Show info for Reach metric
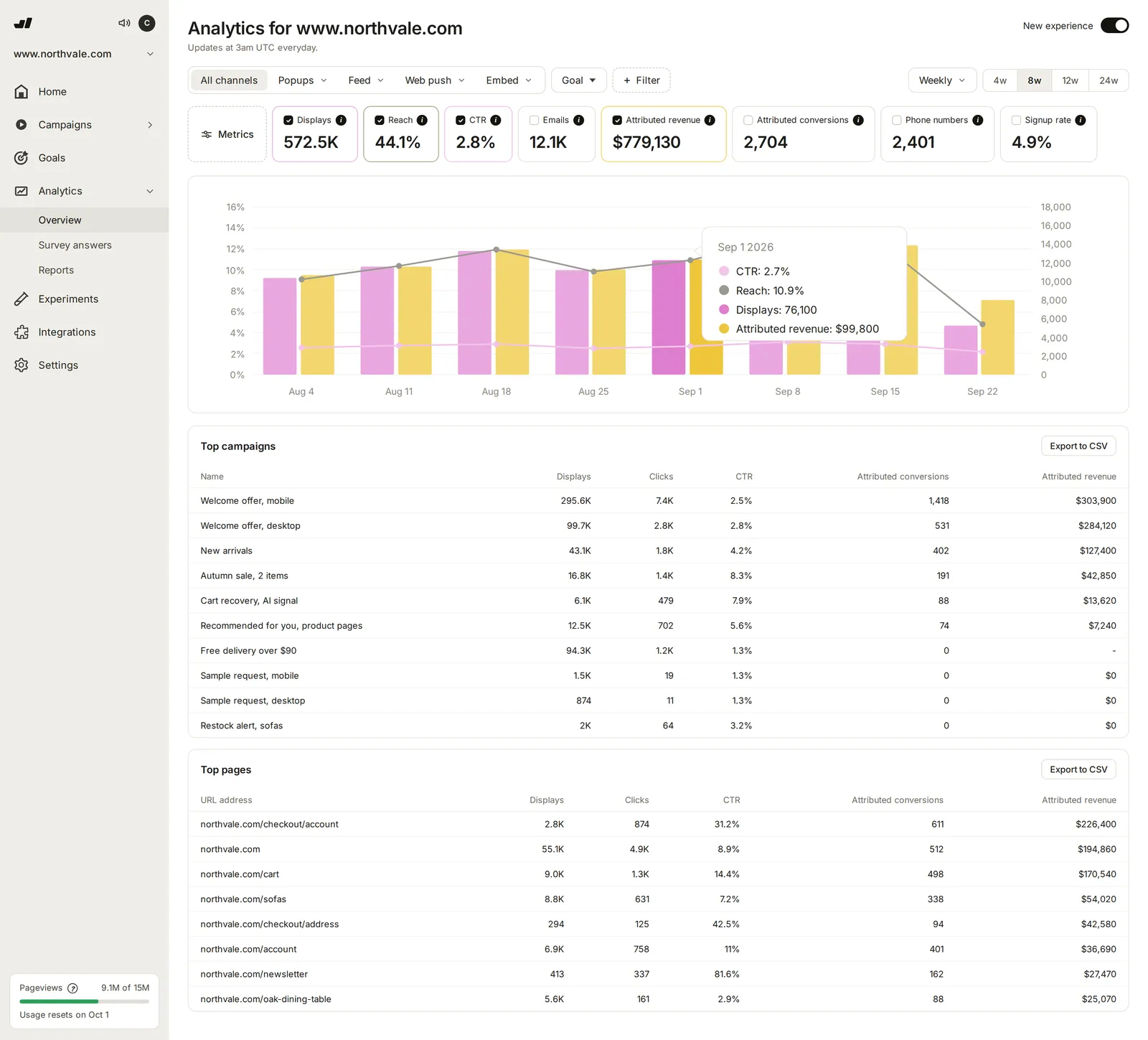This screenshot has height=1040, width=1148. click(x=423, y=120)
